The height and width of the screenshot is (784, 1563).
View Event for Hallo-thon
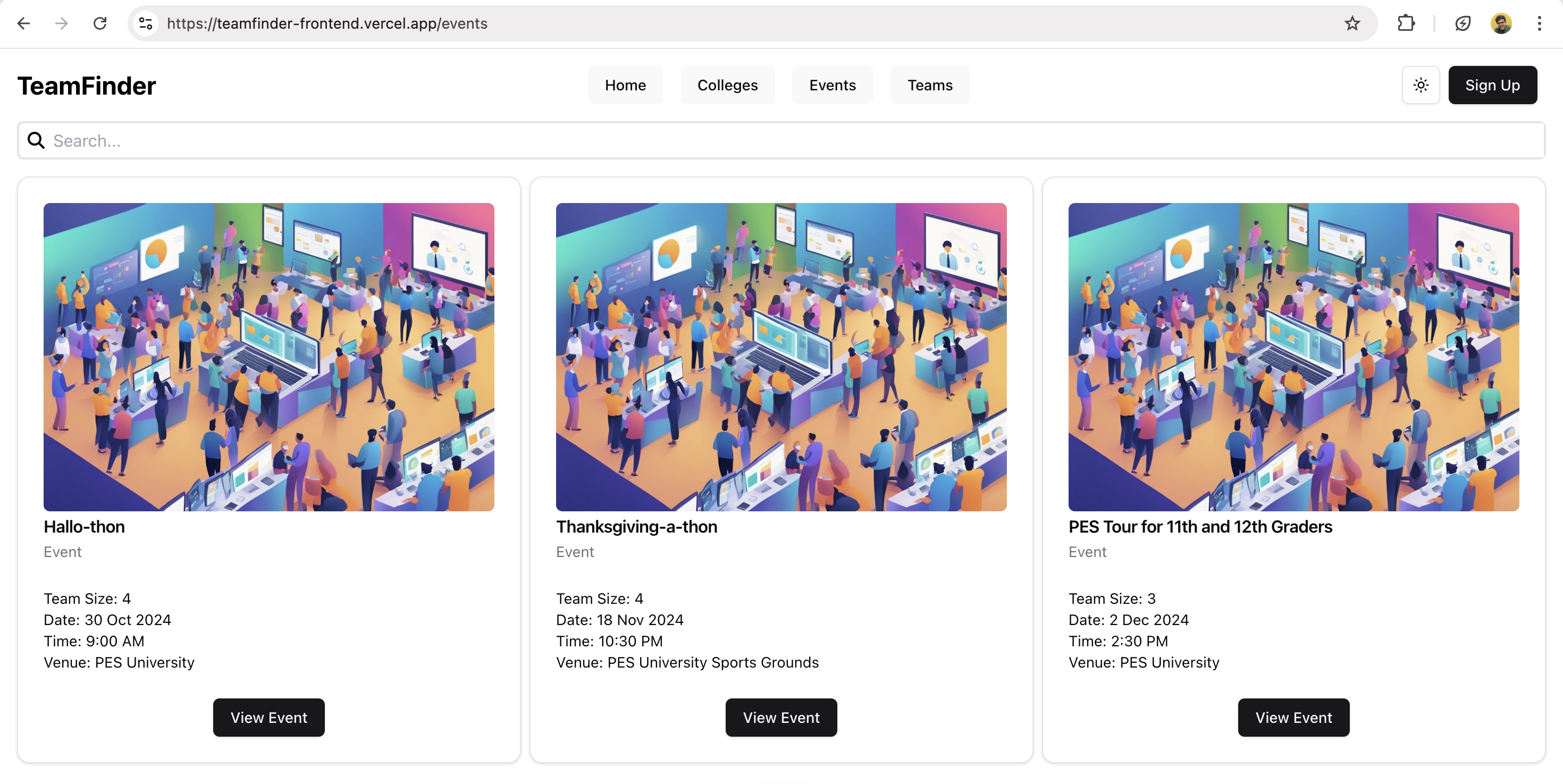coord(268,717)
